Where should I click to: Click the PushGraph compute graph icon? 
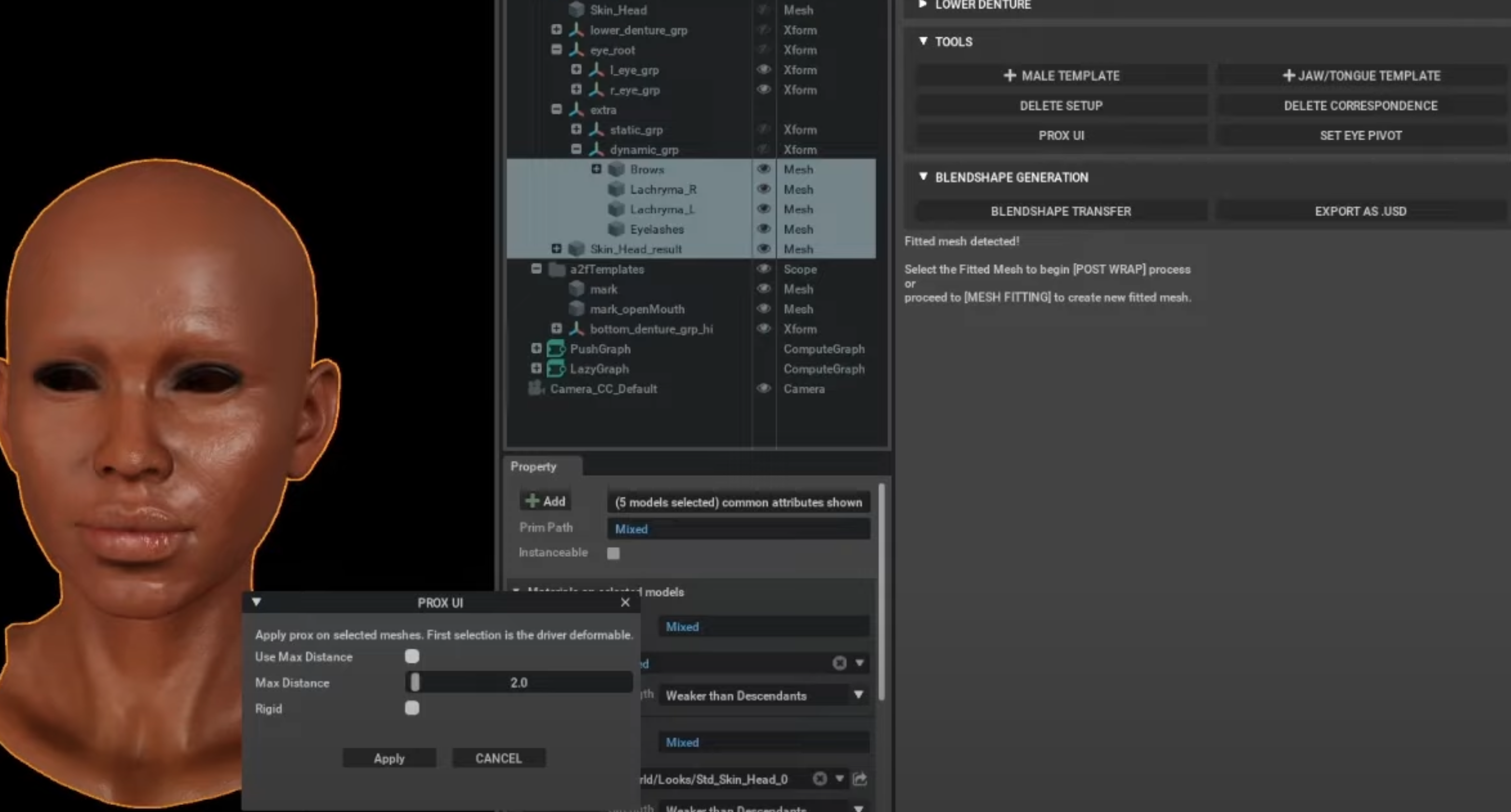pyautogui.click(x=555, y=349)
